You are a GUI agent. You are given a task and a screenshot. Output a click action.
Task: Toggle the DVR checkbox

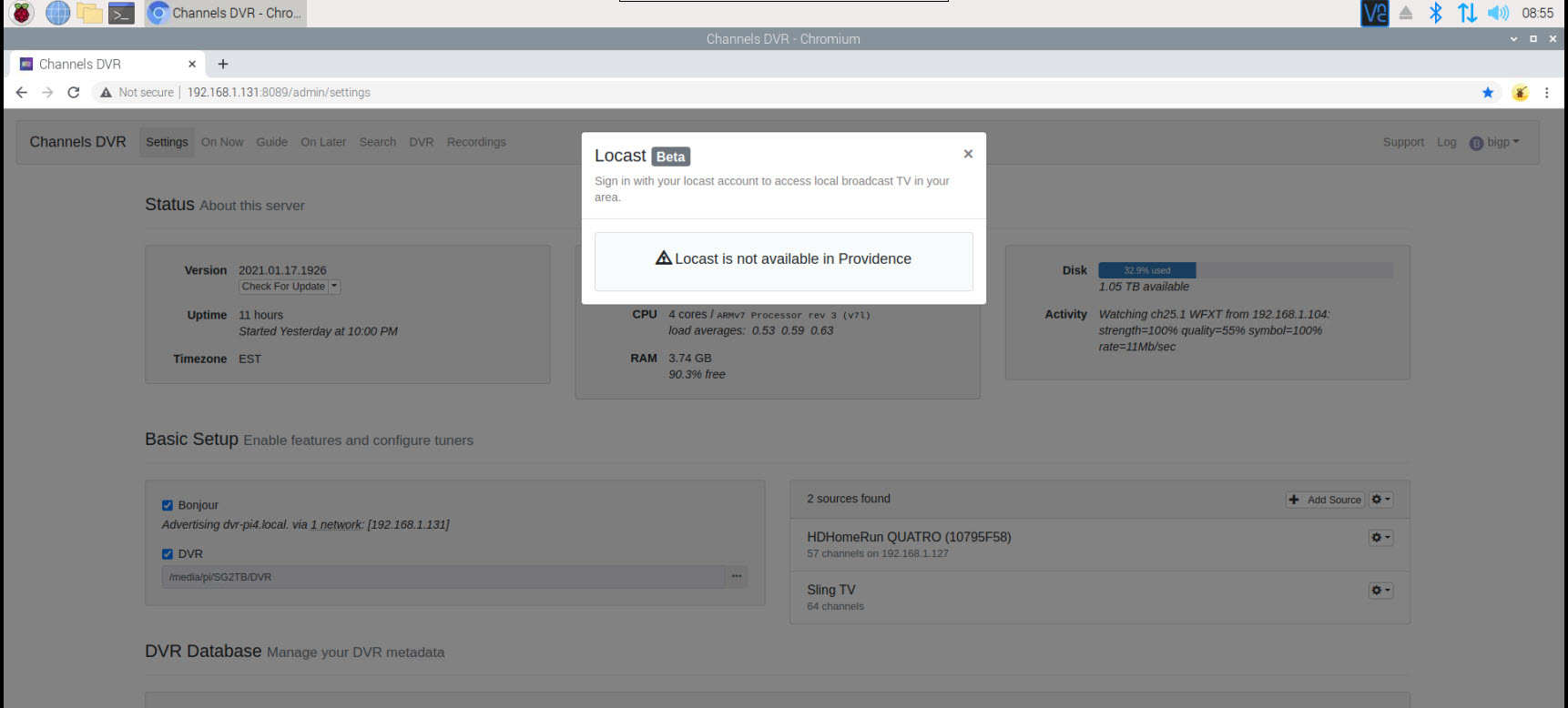(168, 553)
